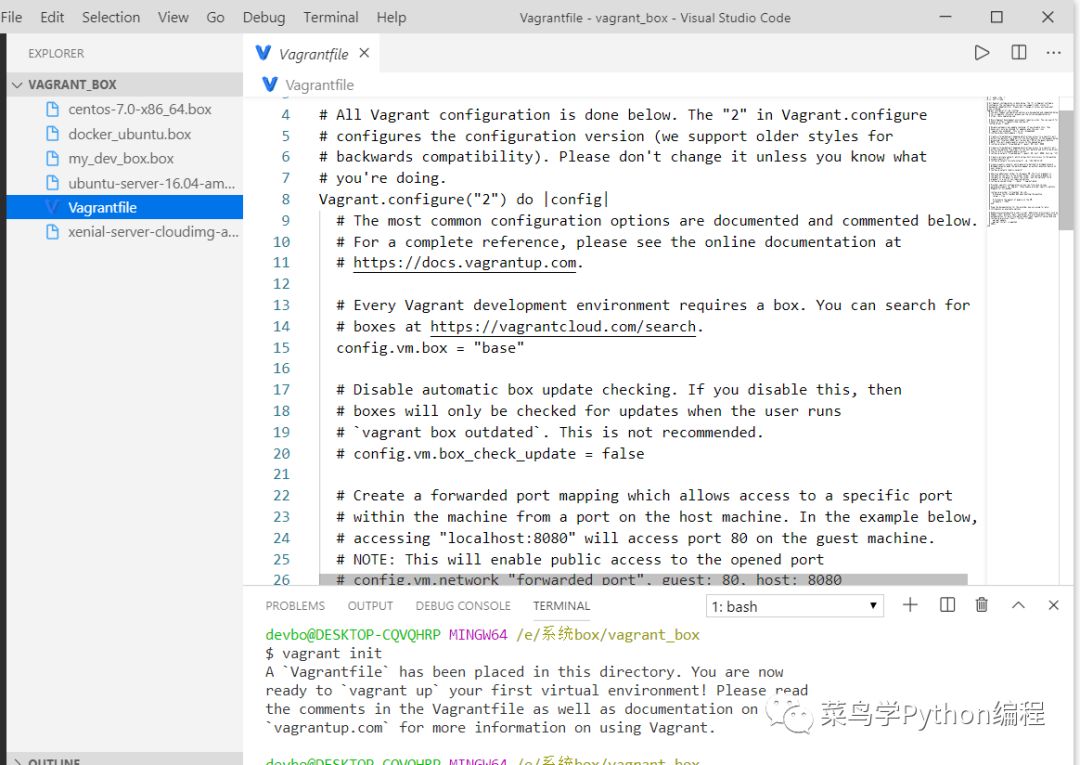Create a new terminal with plus icon
The width and height of the screenshot is (1080, 765).
click(910, 605)
